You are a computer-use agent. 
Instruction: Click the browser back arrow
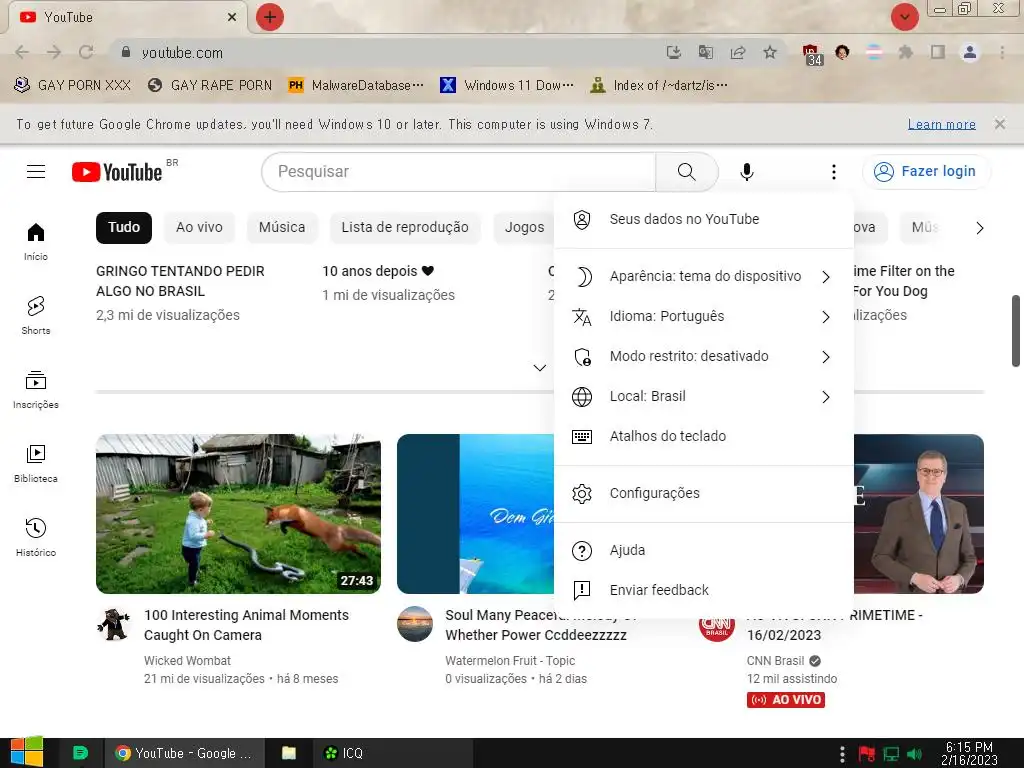[22, 52]
